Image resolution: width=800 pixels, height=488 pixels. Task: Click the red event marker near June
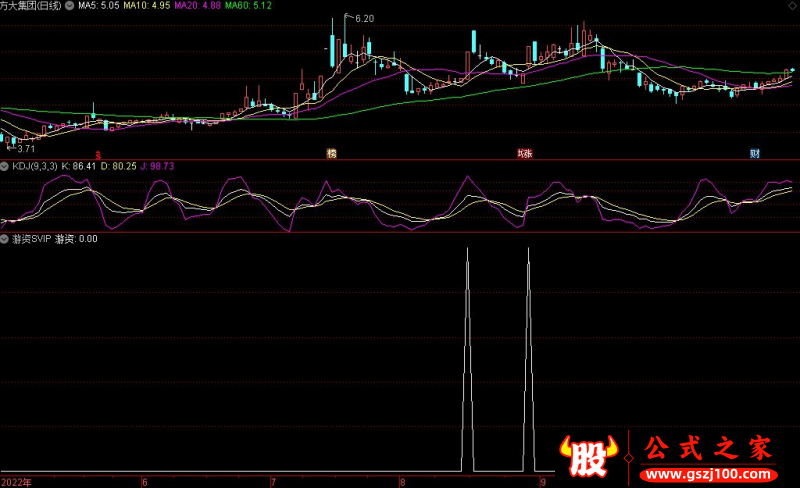[97, 154]
